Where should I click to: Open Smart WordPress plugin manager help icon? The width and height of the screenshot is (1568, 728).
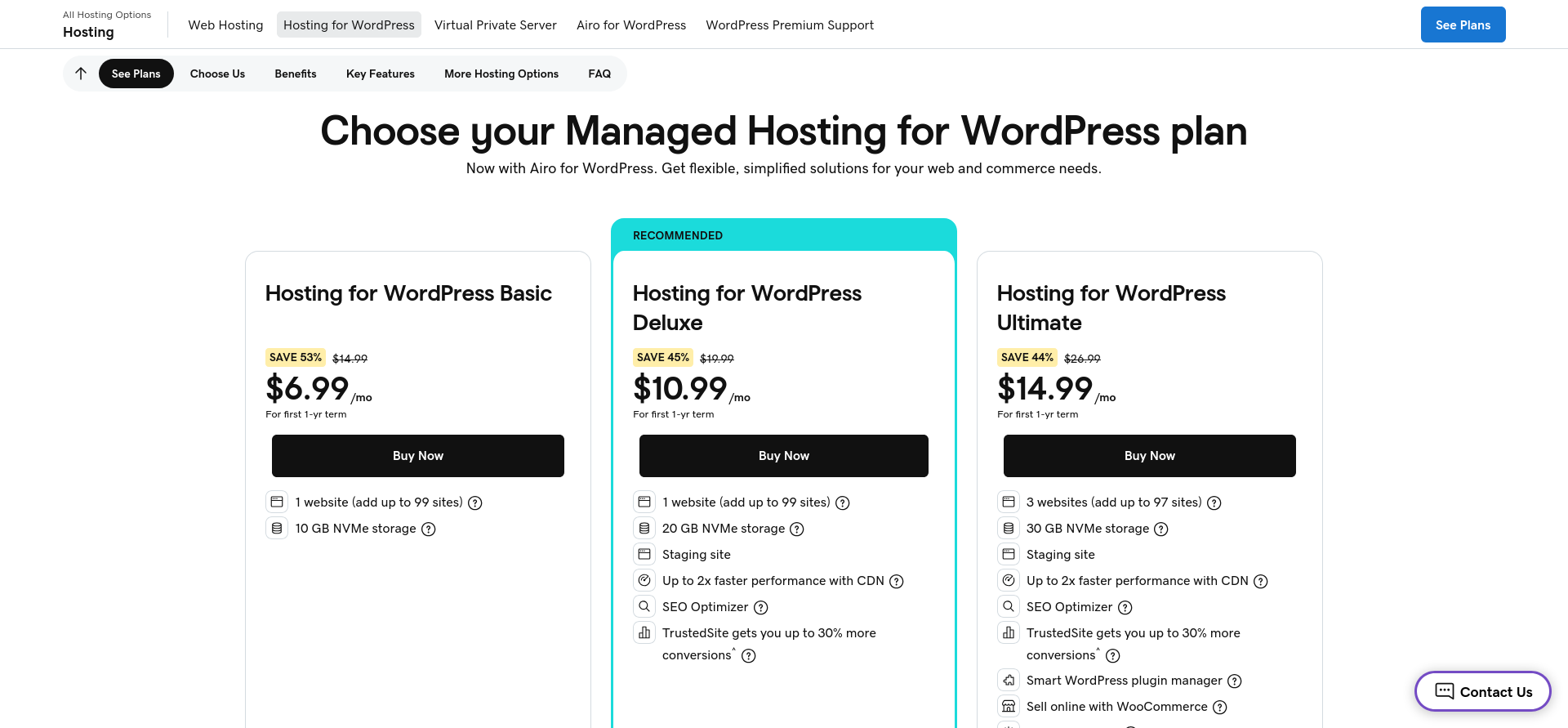1235,681
